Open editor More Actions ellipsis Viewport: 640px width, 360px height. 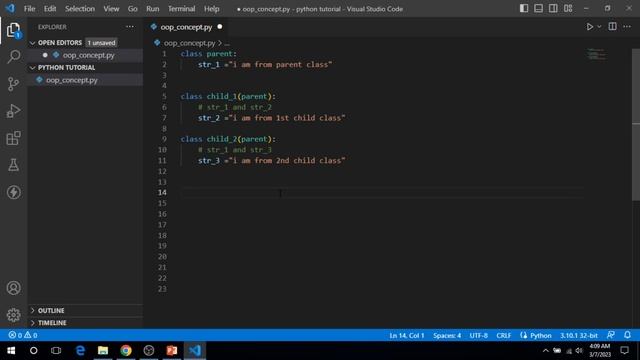click(x=627, y=27)
